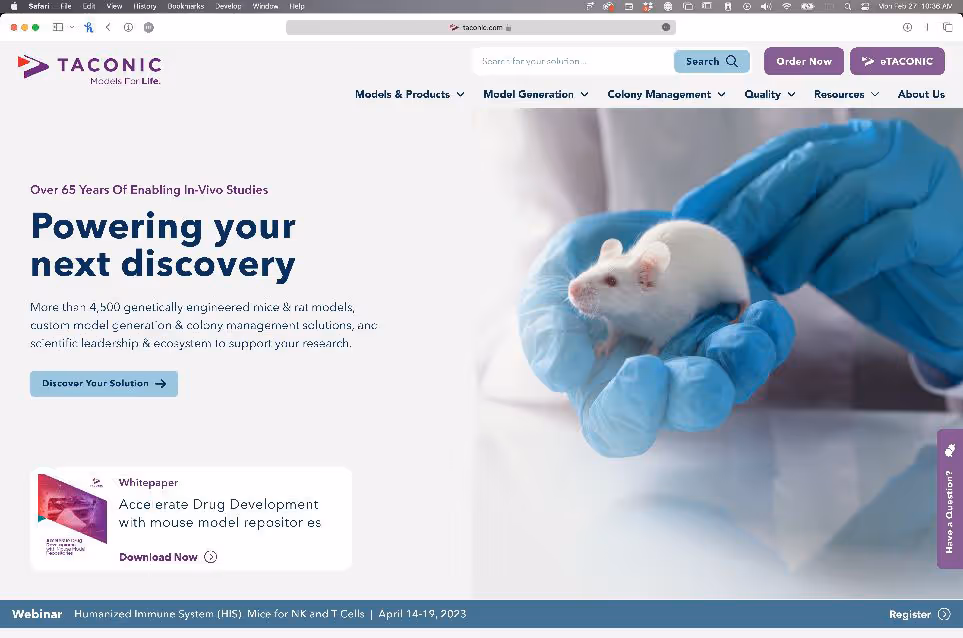Click the Register arrow circle icon
Screen dimensions: 963x638
(x=945, y=614)
